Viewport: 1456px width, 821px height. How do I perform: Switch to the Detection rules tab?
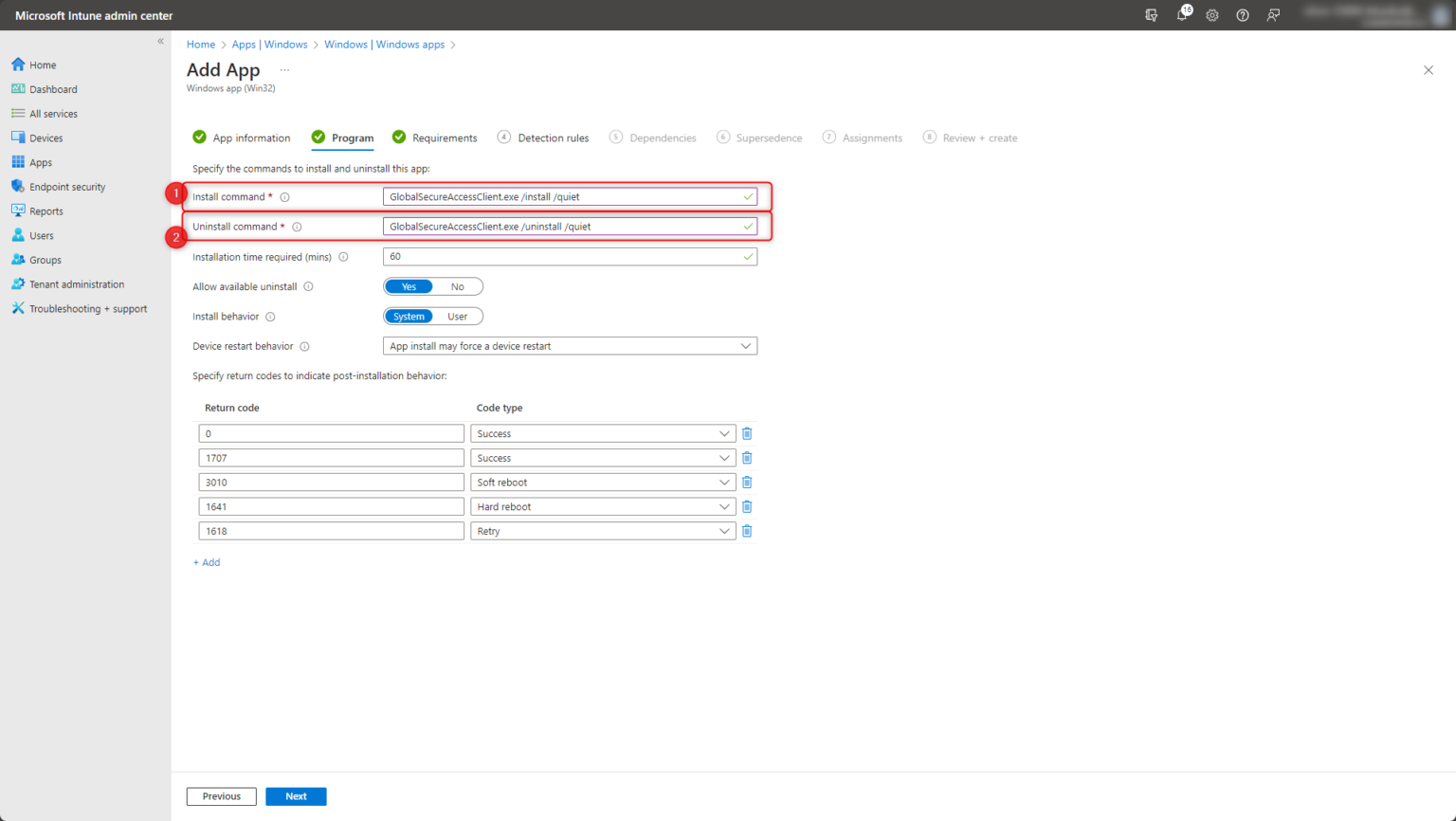(552, 137)
